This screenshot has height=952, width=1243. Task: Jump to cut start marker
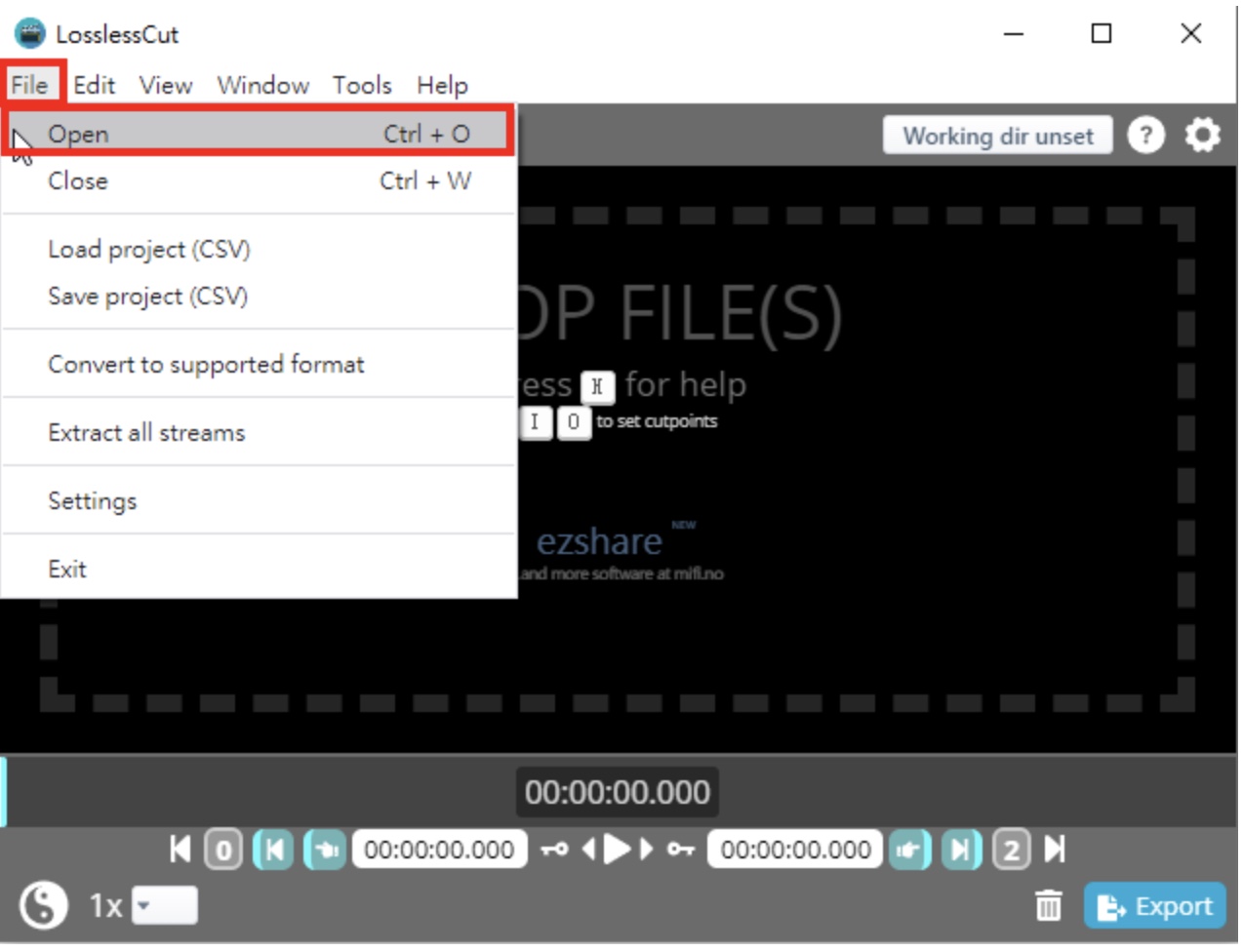273,850
